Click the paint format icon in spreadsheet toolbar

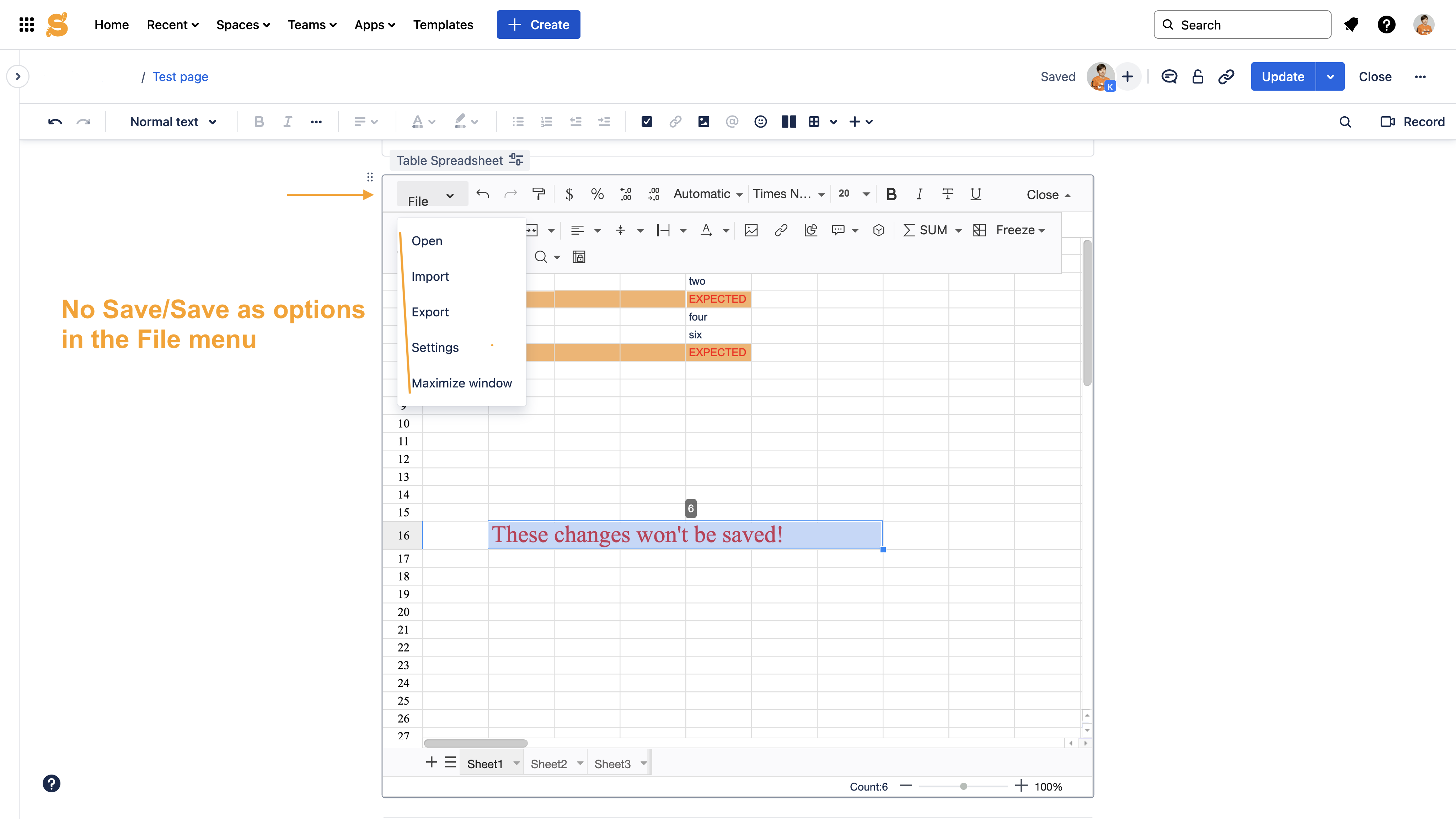point(539,194)
